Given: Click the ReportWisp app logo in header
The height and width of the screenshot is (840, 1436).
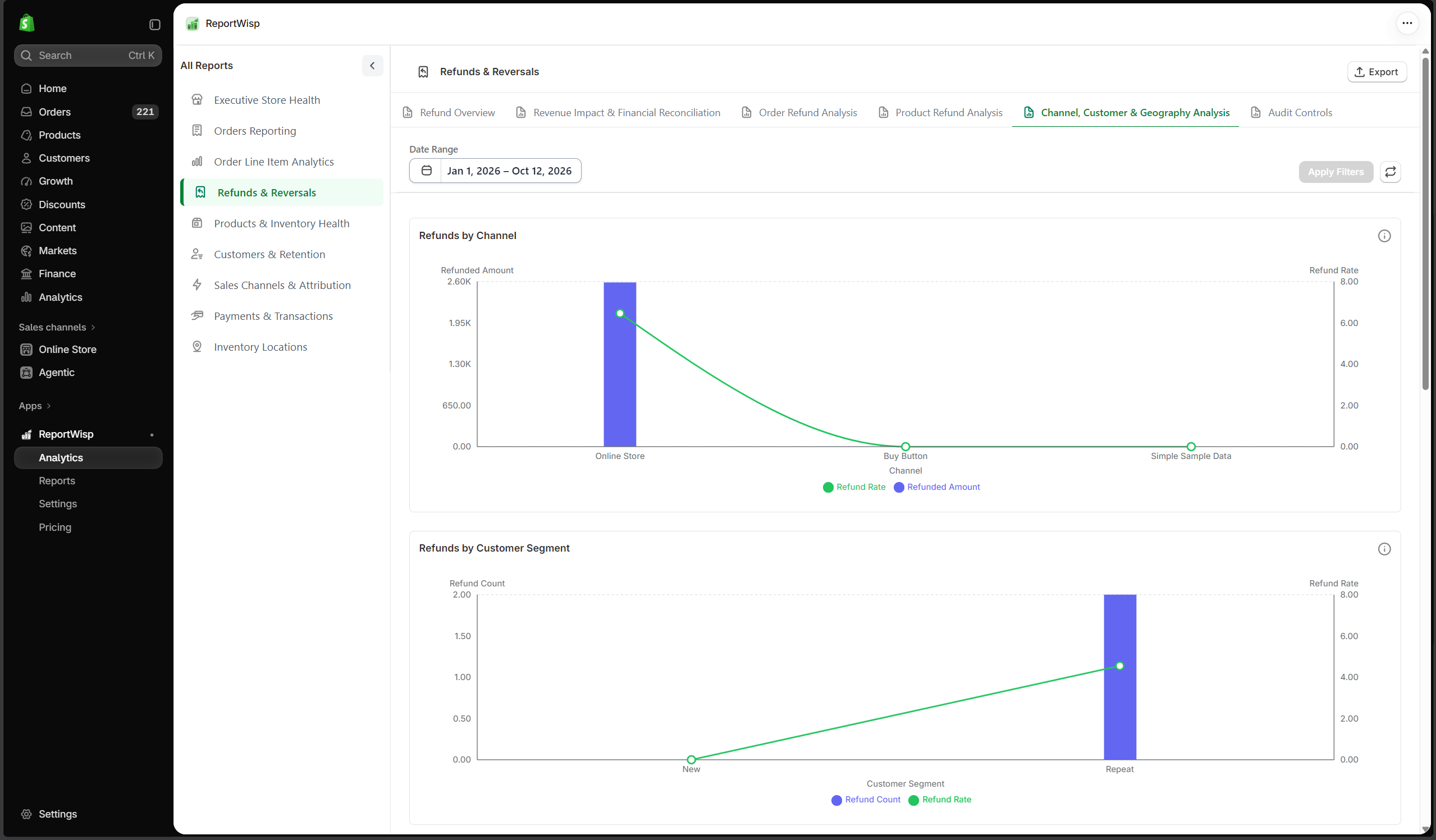Looking at the screenshot, I should (193, 24).
